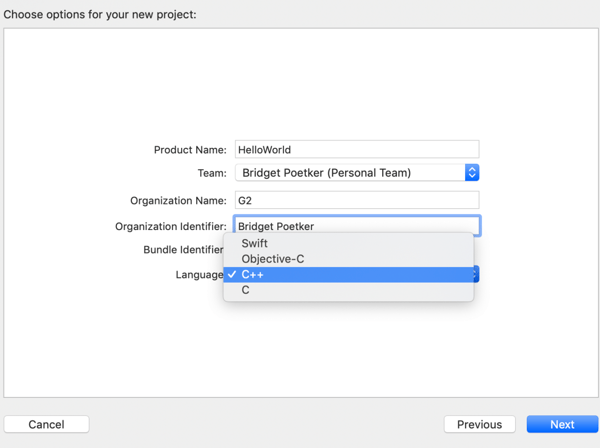Click the Organization Name field containing G2
The image size is (600, 448).
coord(357,200)
